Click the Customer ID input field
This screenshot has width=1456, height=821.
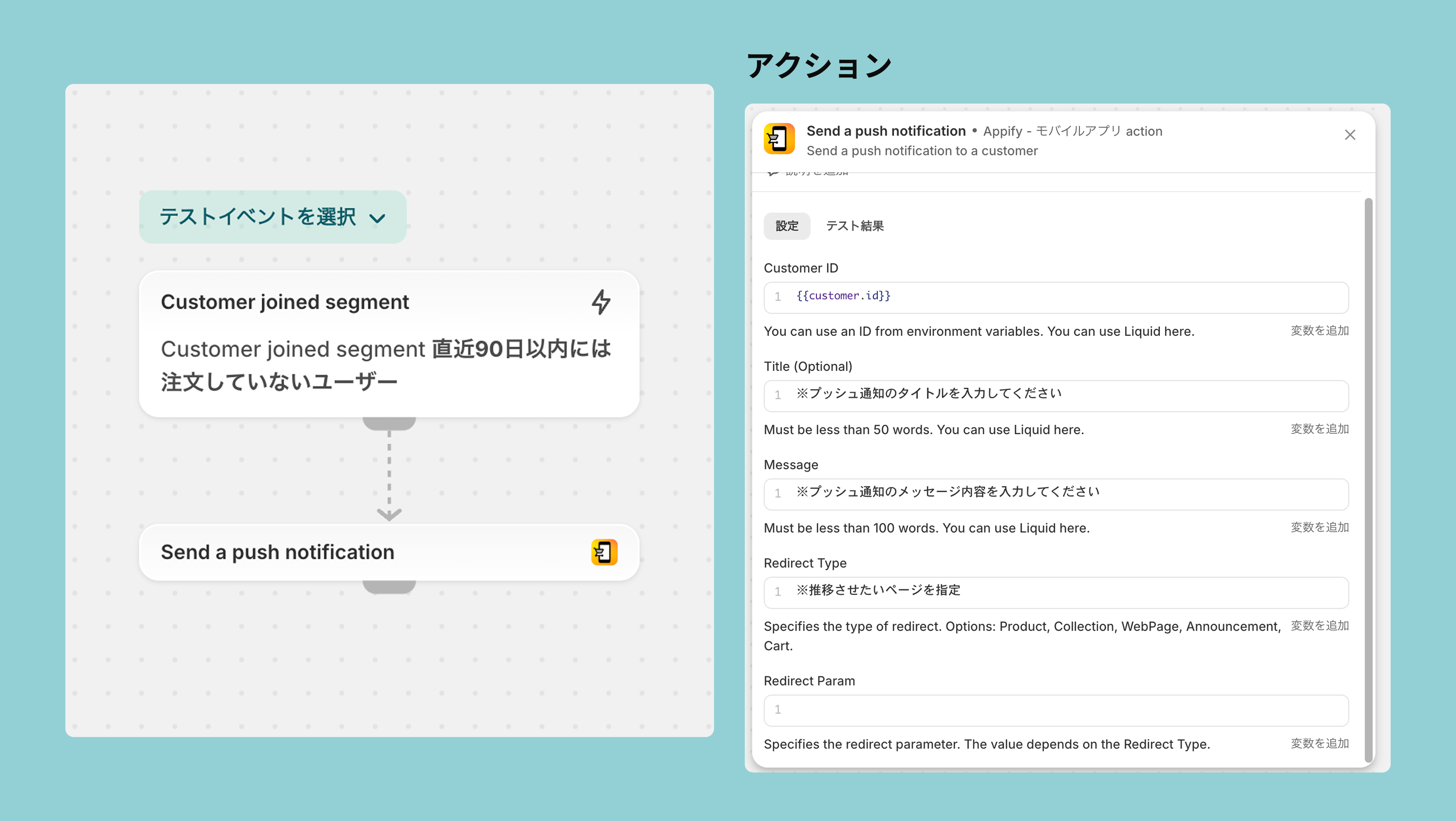[1055, 297]
